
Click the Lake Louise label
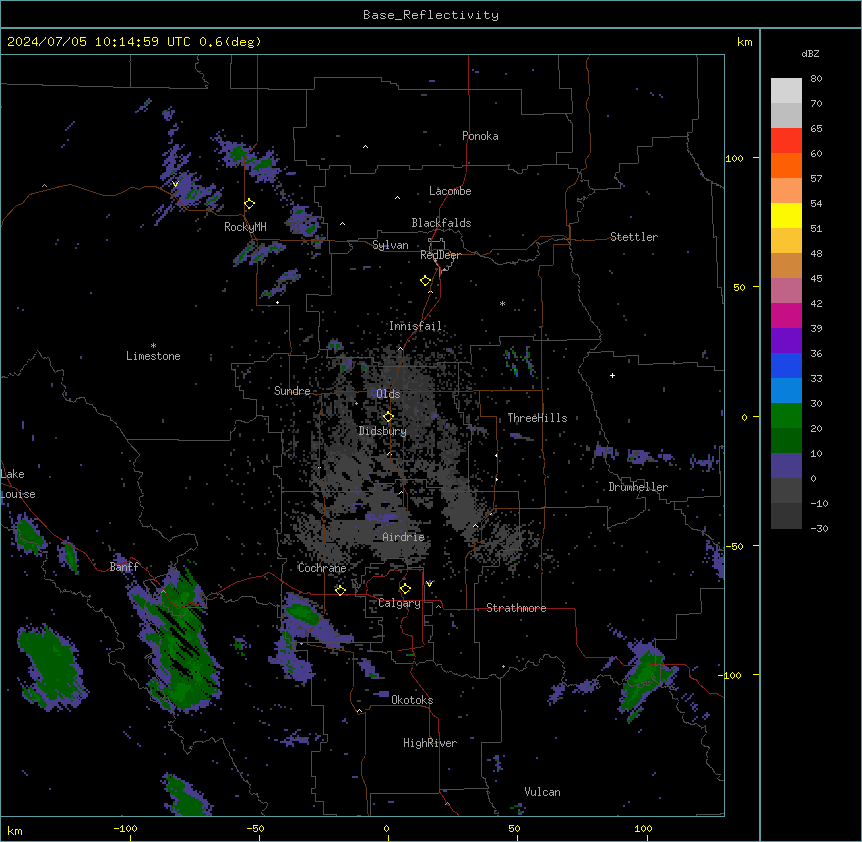click(x=18, y=484)
